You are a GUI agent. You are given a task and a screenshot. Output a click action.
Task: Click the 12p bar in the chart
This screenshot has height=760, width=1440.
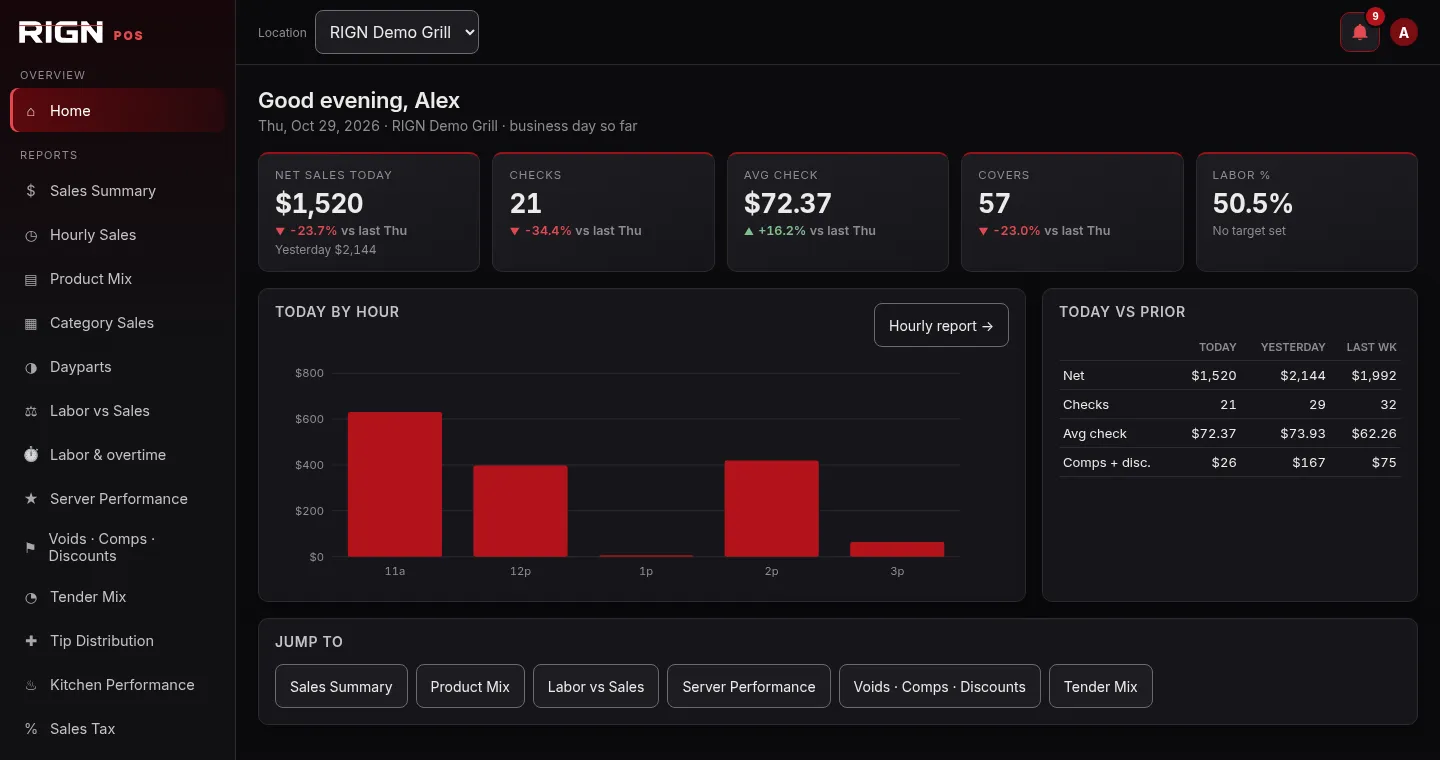coord(520,511)
